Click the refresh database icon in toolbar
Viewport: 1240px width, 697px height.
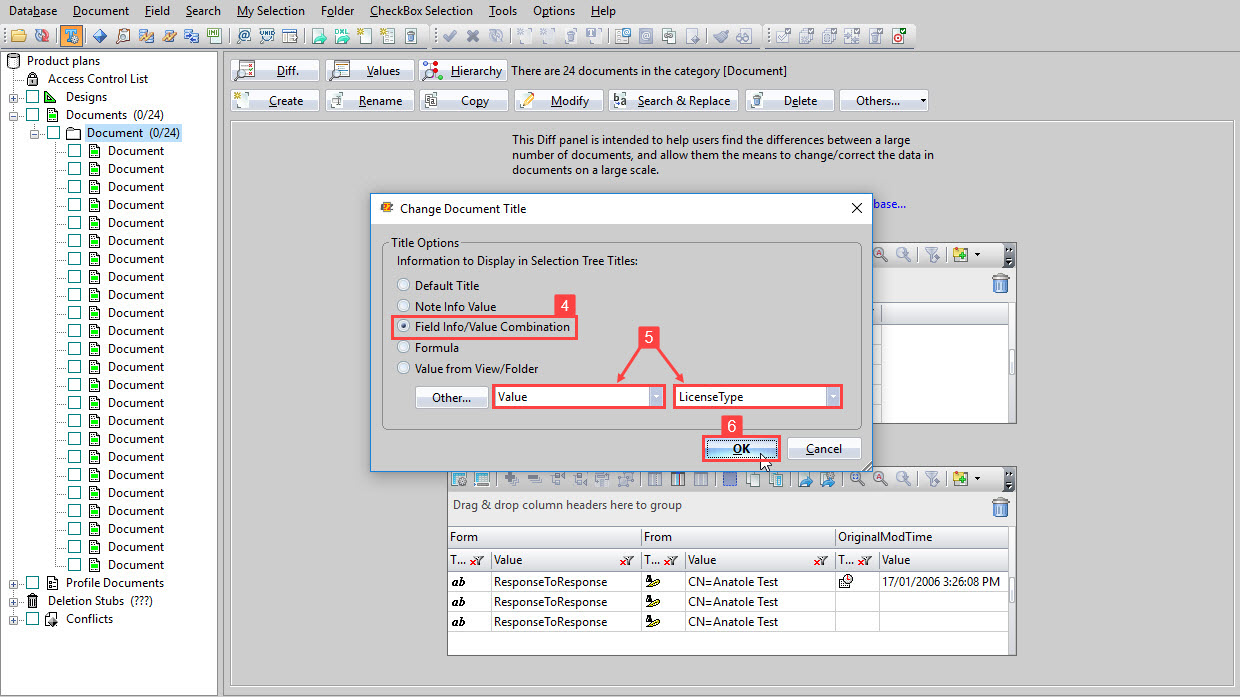(x=42, y=36)
